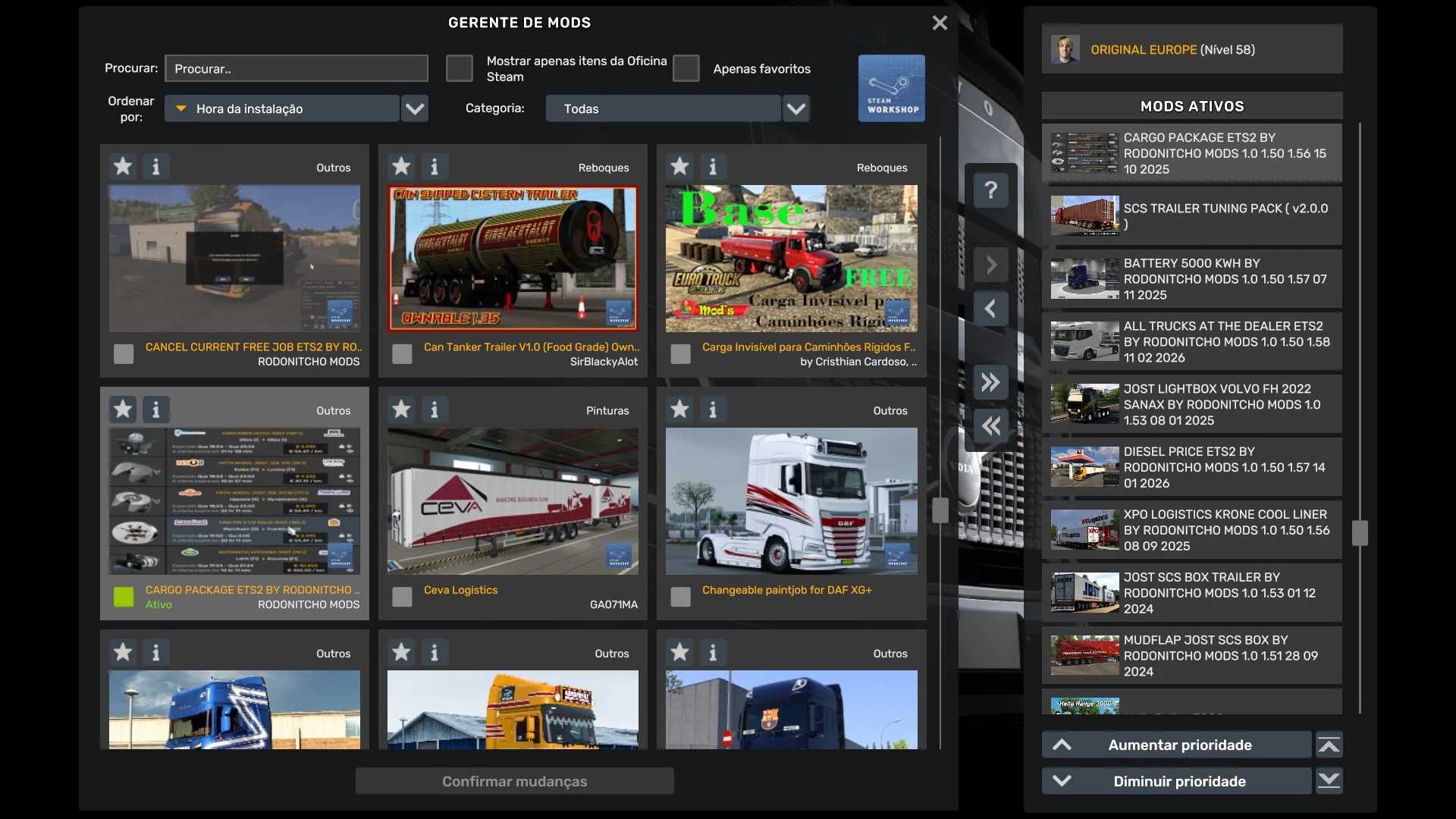This screenshot has height=819, width=1456.
Task: Move mod to top priority icon
Action: coord(1329,745)
